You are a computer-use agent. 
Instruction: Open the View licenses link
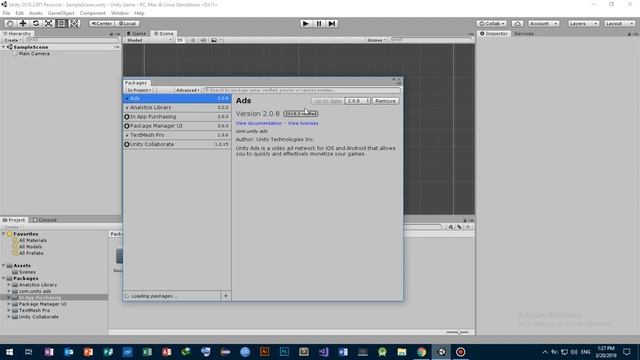pos(303,123)
